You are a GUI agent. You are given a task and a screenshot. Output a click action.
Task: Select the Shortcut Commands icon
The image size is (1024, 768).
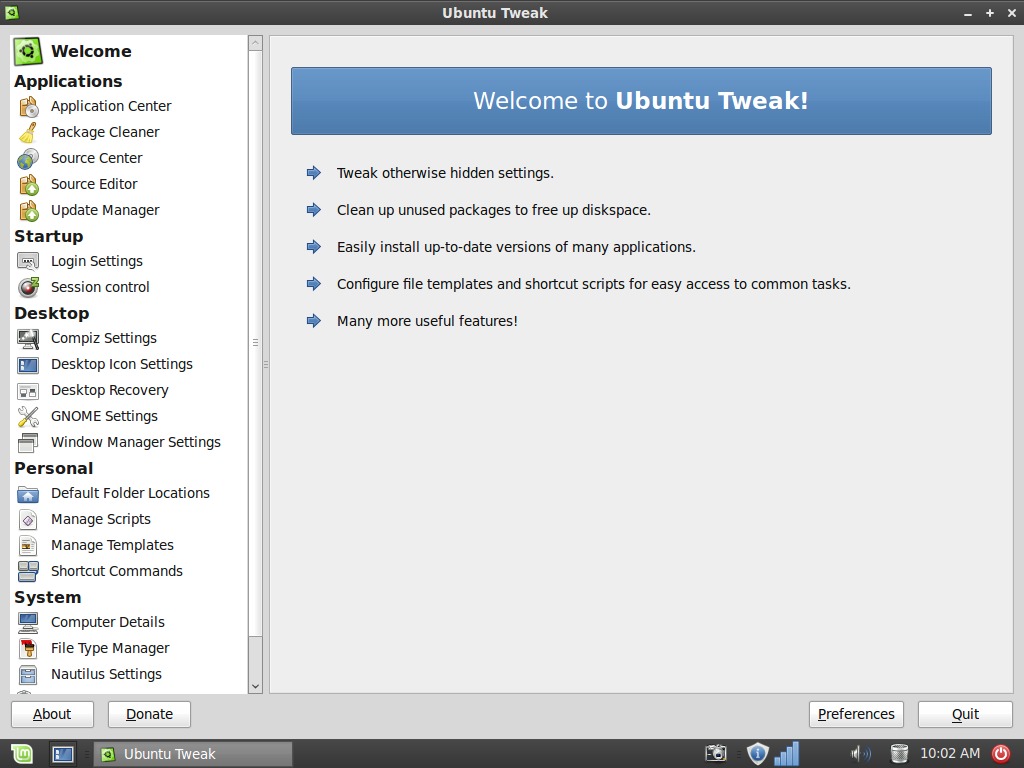click(x=28, y=571)
